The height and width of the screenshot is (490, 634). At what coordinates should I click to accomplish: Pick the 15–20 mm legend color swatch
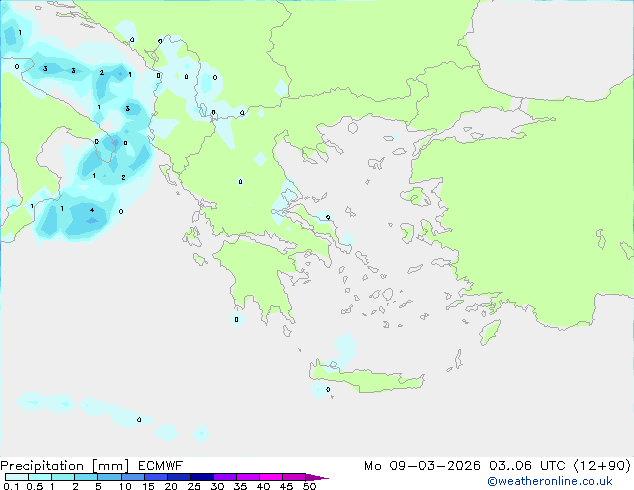coord(155,477)
